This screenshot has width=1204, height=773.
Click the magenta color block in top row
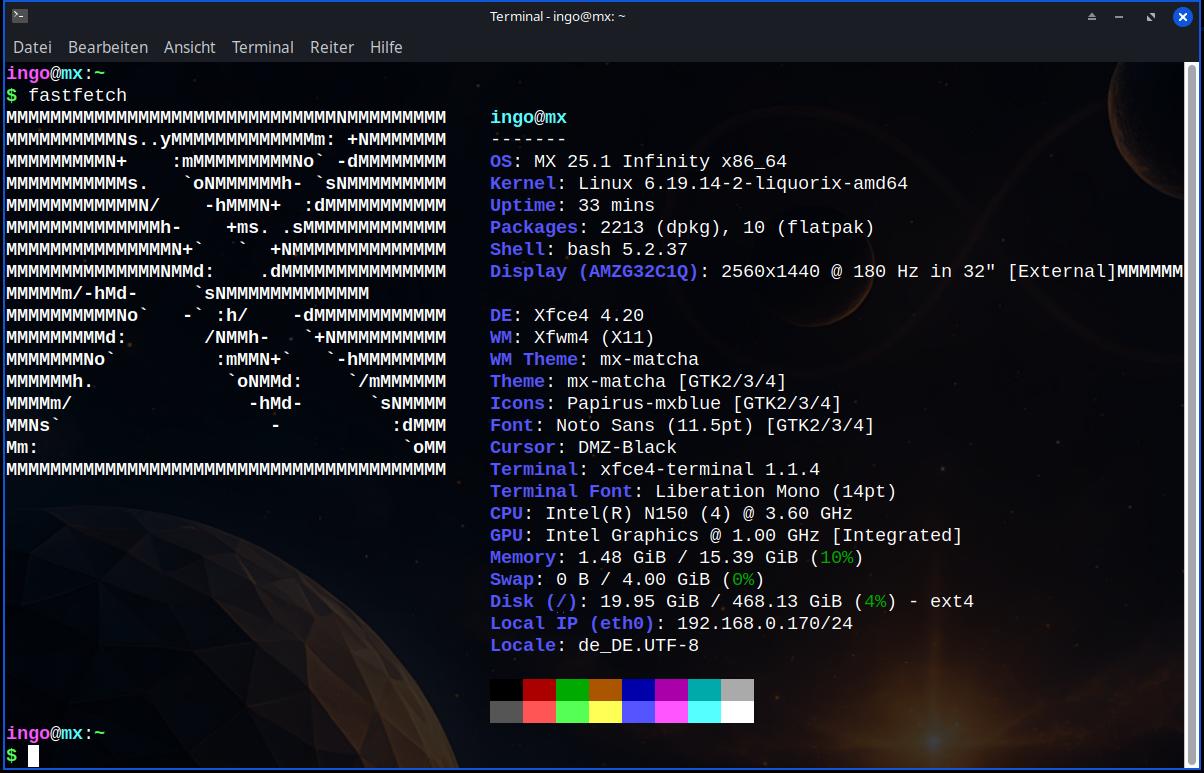tap(671, 690)
